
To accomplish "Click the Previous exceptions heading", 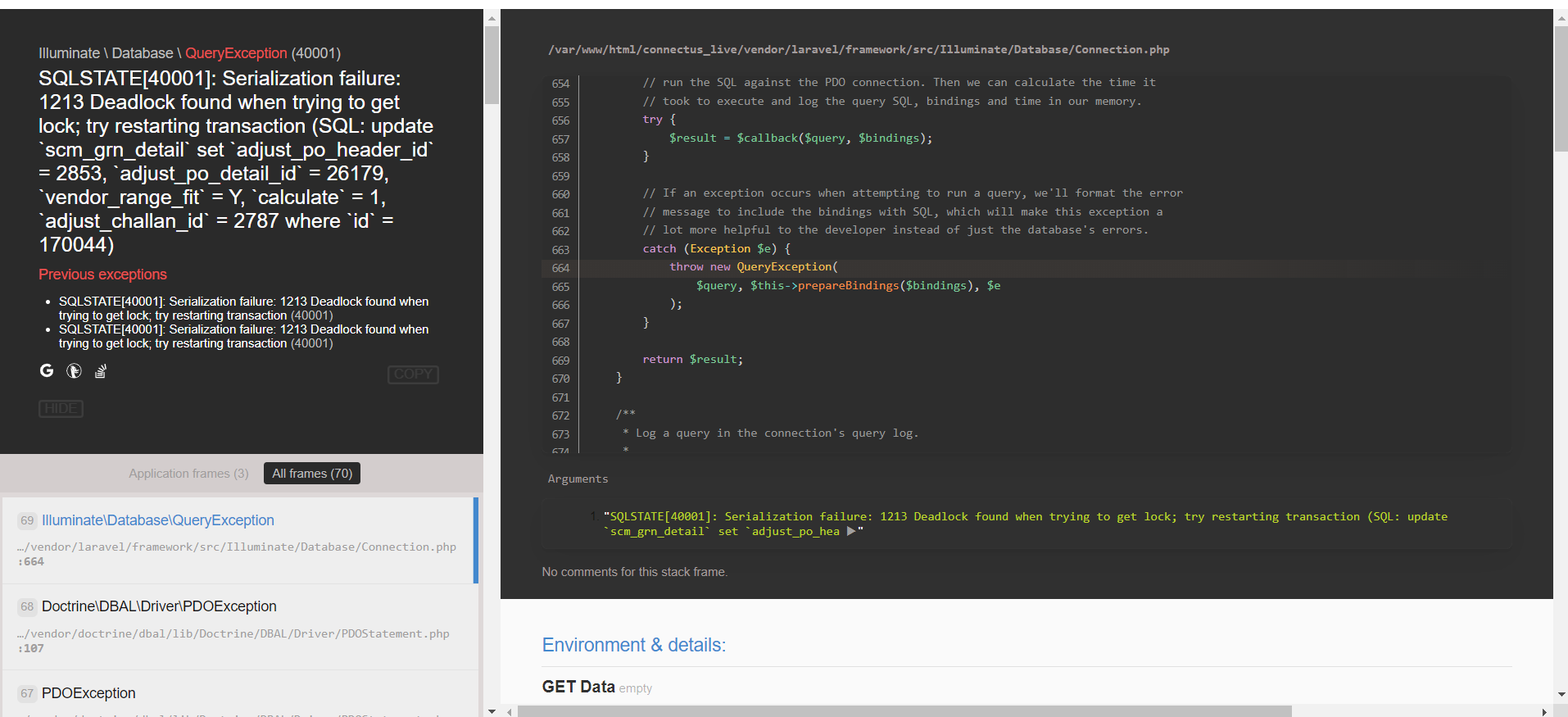I will click(102, 275).
